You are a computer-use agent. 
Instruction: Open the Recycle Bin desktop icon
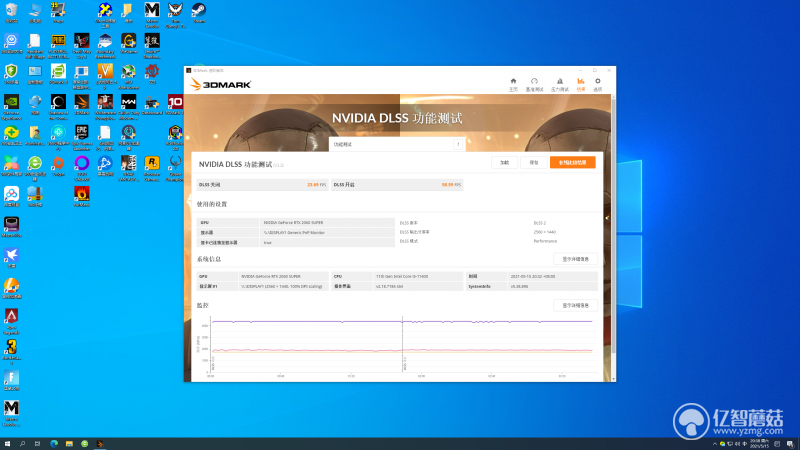tap(11, 13)
